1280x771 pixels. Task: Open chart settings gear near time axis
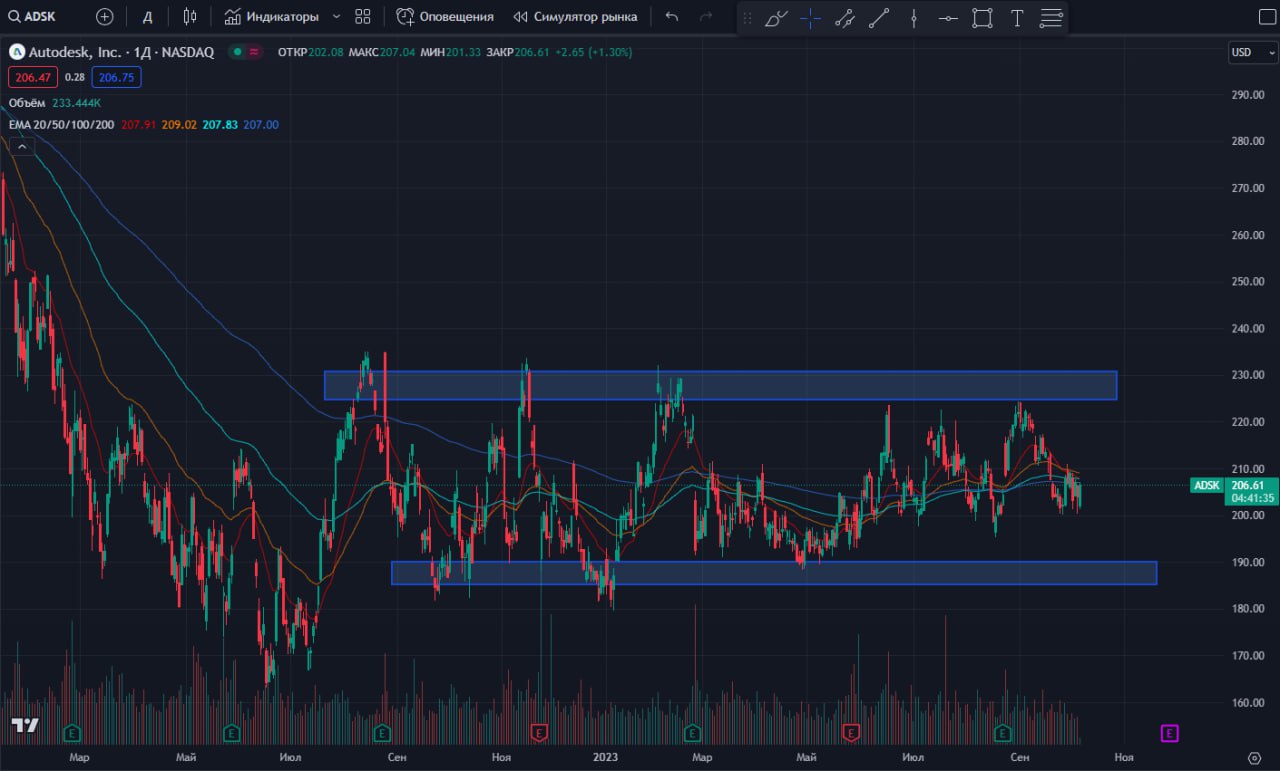1254,757
